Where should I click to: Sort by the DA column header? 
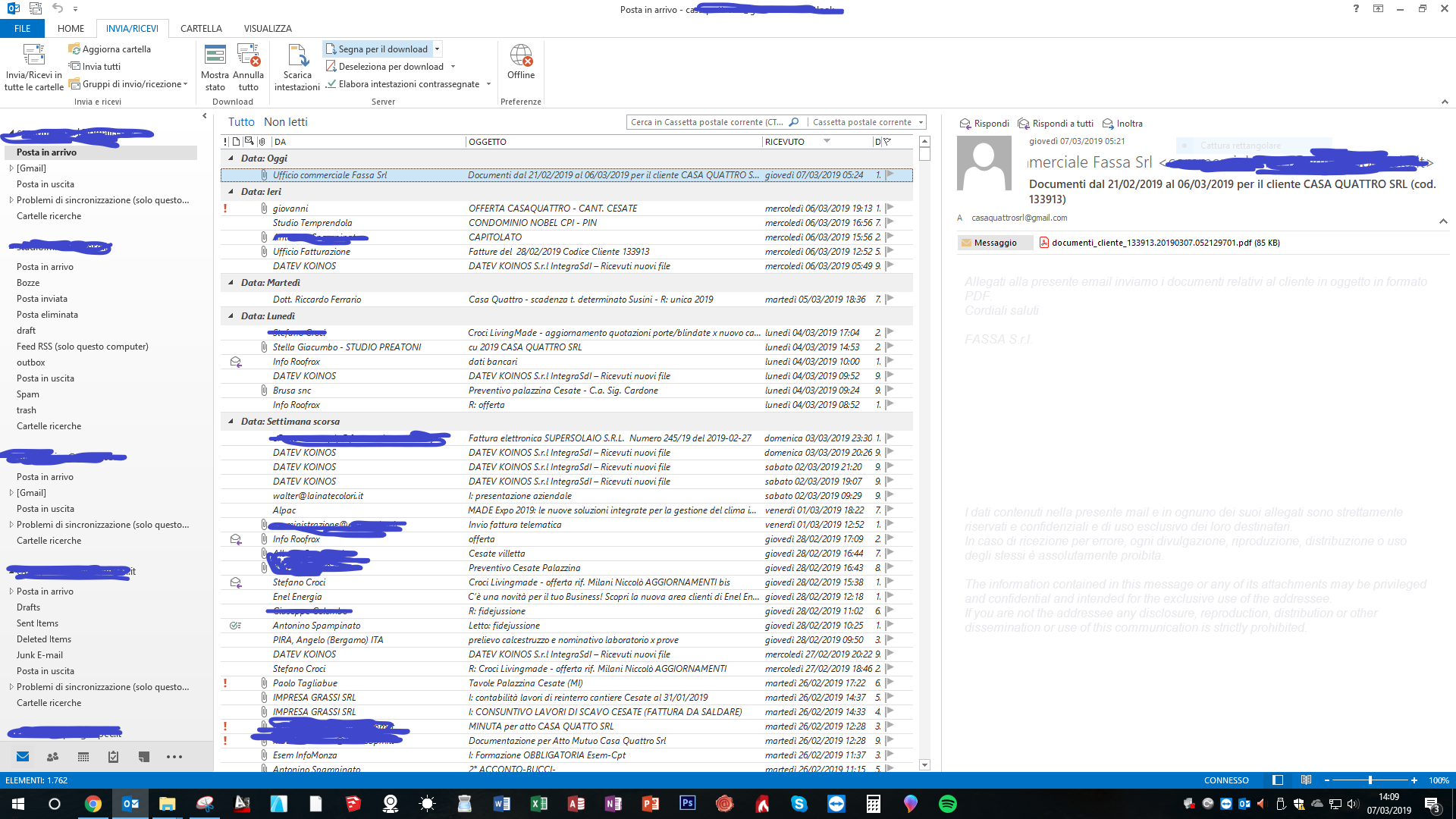coord(369,142)
